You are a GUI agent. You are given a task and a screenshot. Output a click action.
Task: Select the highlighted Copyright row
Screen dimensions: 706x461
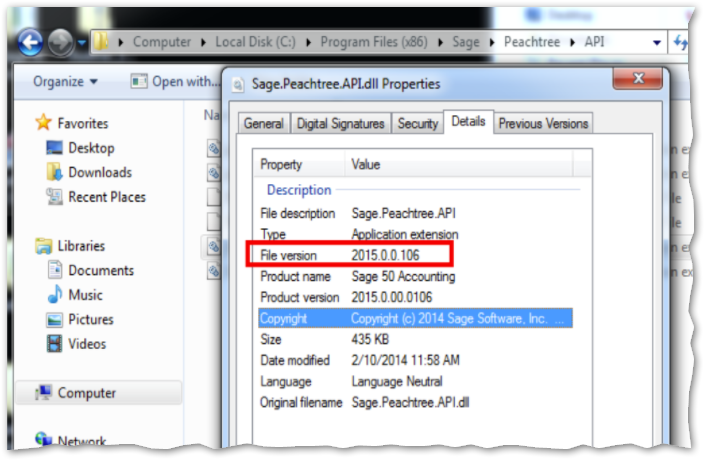point(415,319)
